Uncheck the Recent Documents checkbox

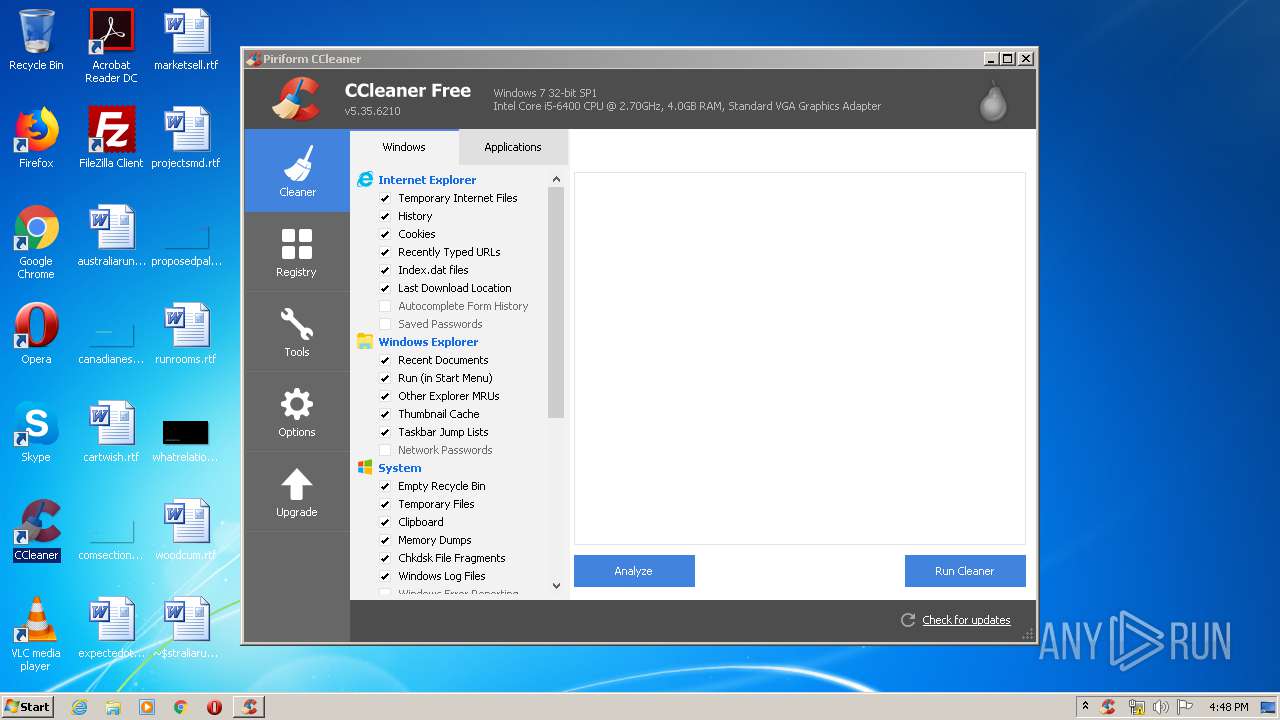[385, 360]
